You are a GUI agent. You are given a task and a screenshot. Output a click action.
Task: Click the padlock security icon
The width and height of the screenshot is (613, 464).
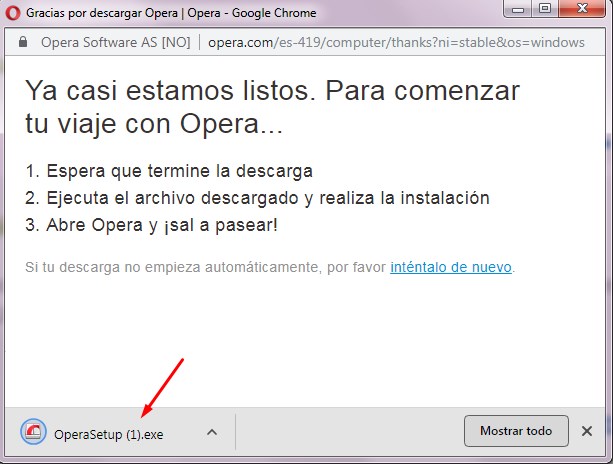pos(23,42)
